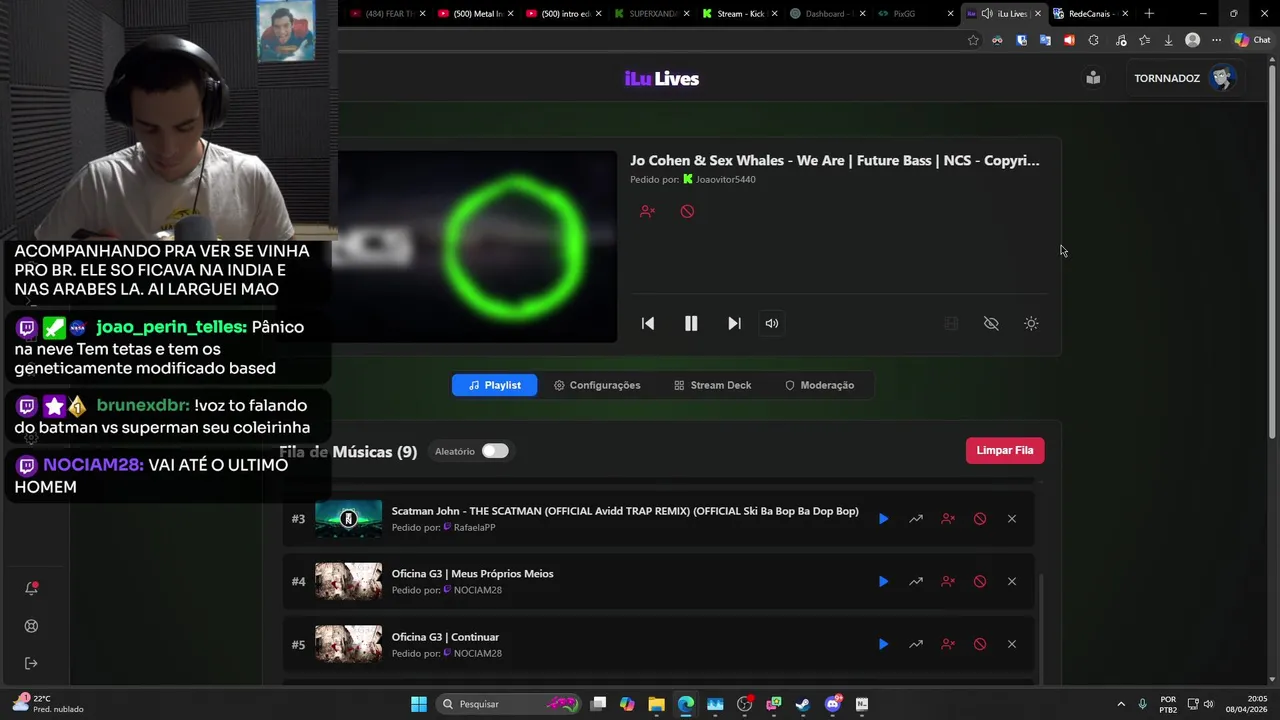
Task: Bookmark this page with star icon
Action: click(973, 40)
